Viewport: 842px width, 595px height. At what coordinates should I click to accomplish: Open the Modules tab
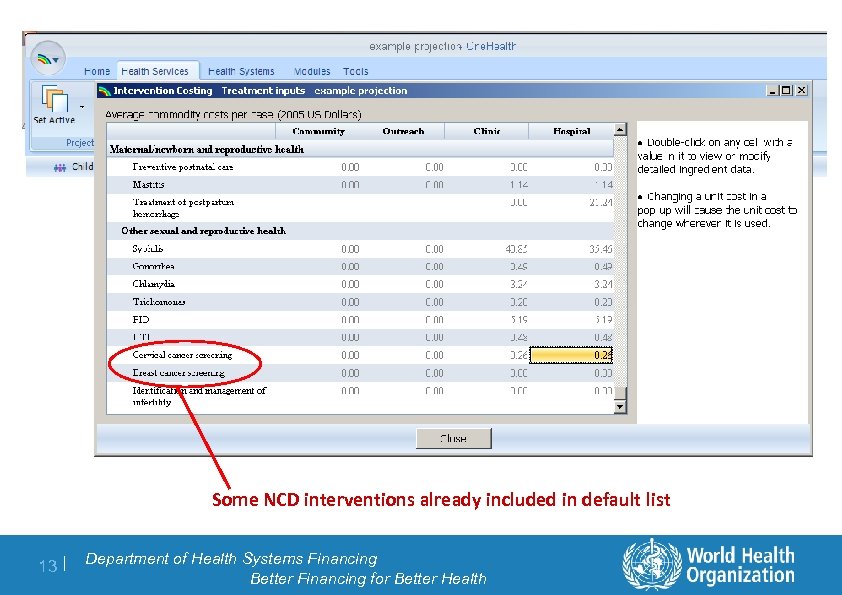click(313, 70)
